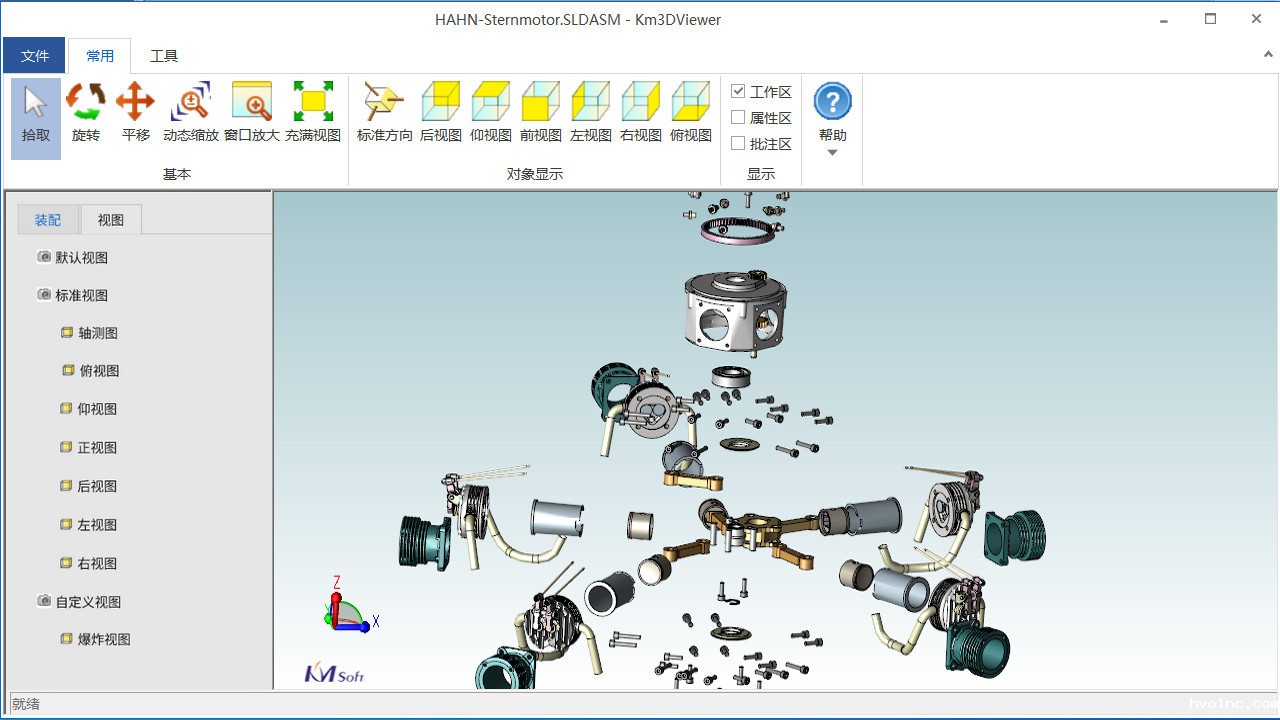Image resolution: width=1280 pixels, height=720 pixels.
Task: Switch to 俯视图 in the ribbon
Action: pyautogui.click(x=690, y=113)
